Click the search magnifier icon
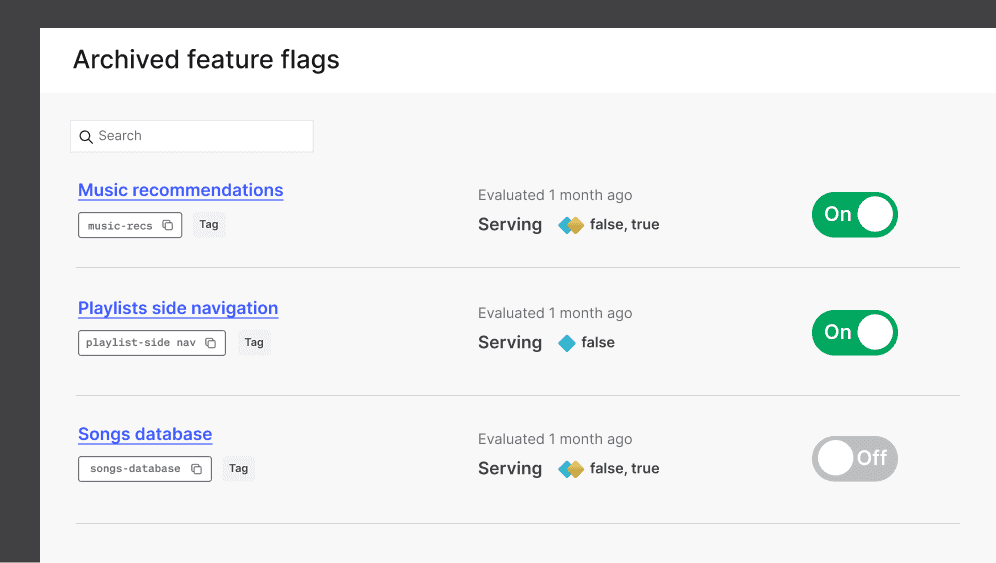Screen dimensions: 996x563 pos(86,137)
